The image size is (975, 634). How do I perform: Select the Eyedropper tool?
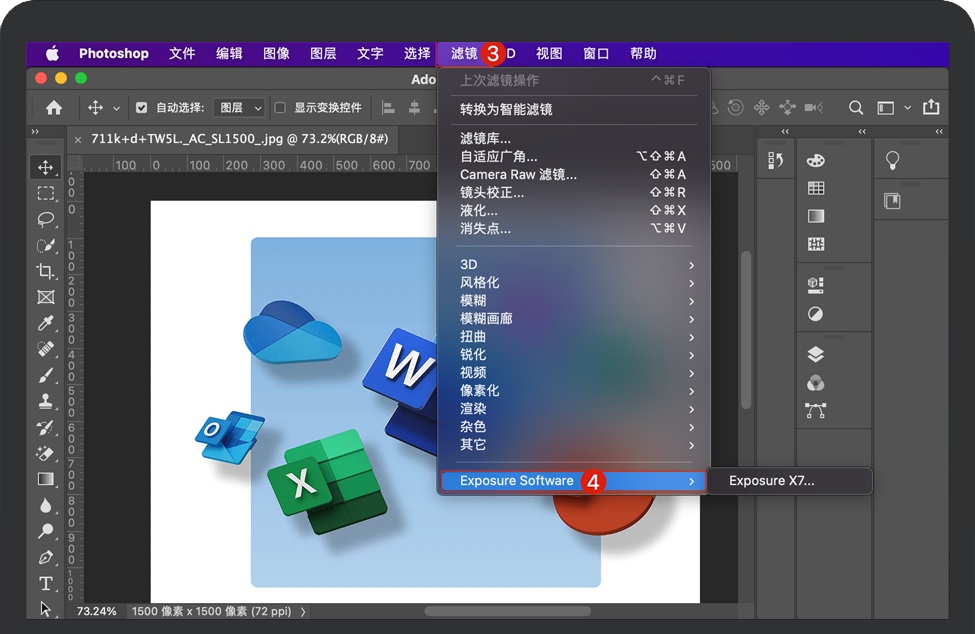click(x=45, y=323)
